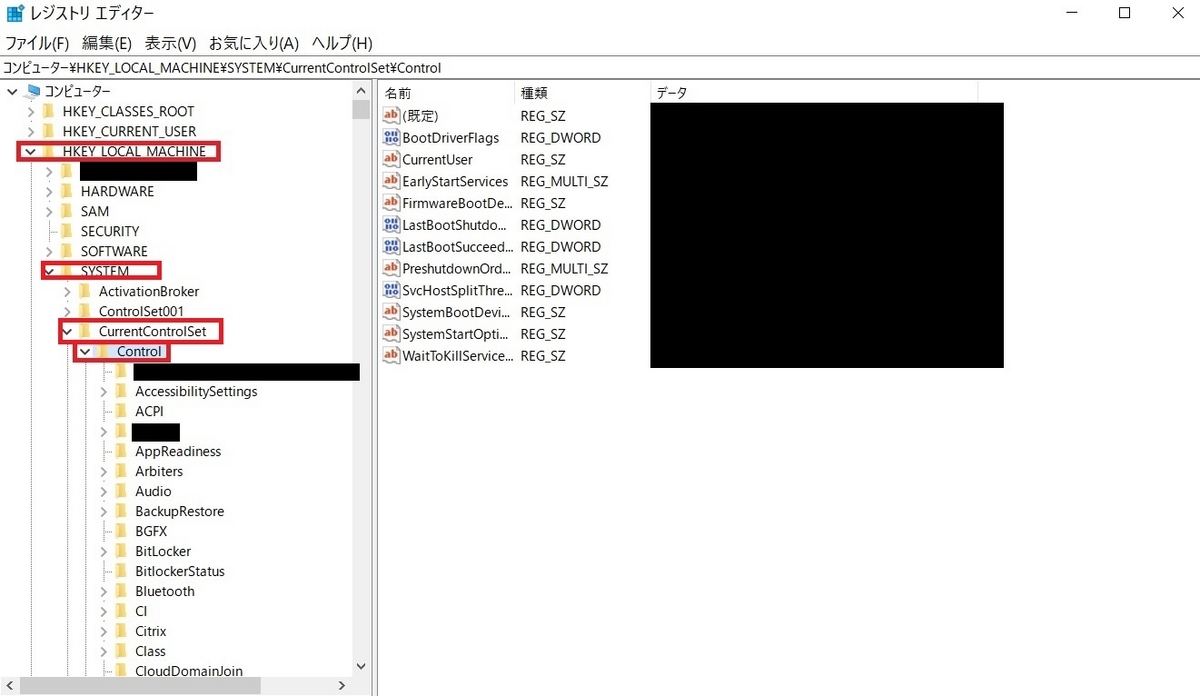Open the 表示(V) menu
This screenshot has width=1200, height=696.
click(x=170, y=43)
